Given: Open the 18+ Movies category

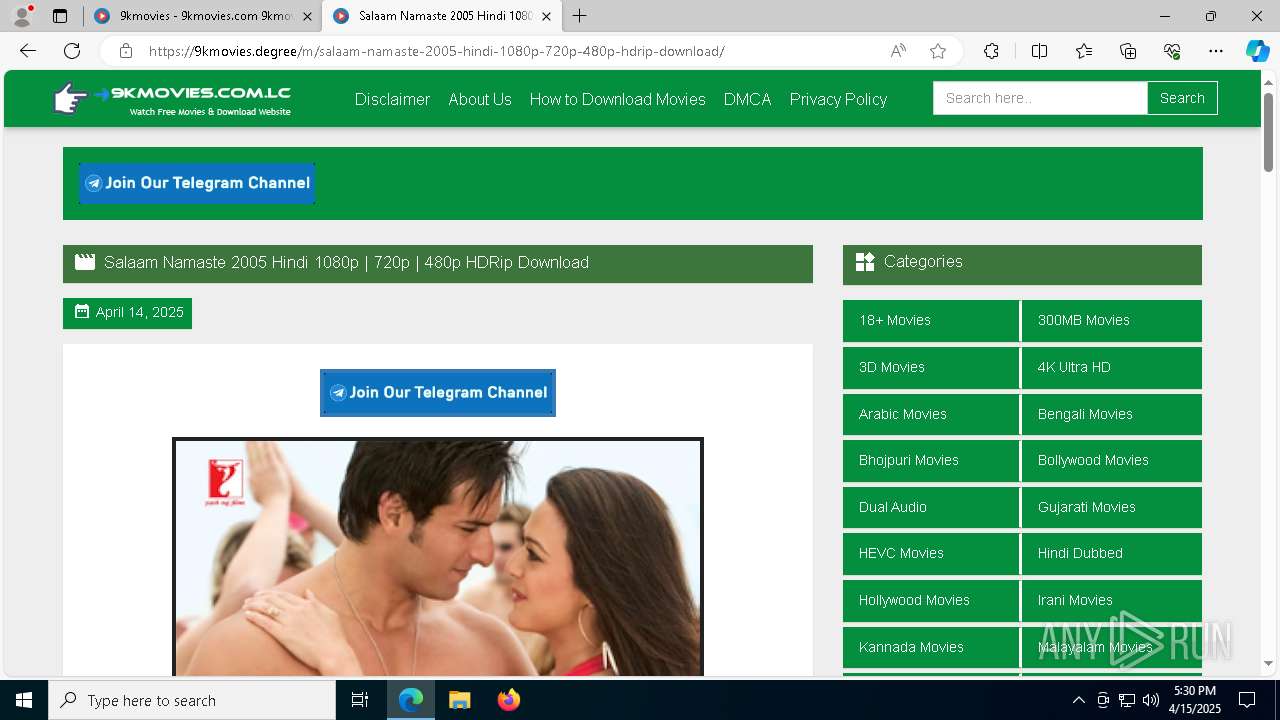Looking at the screenshot, I should (931, 321).
